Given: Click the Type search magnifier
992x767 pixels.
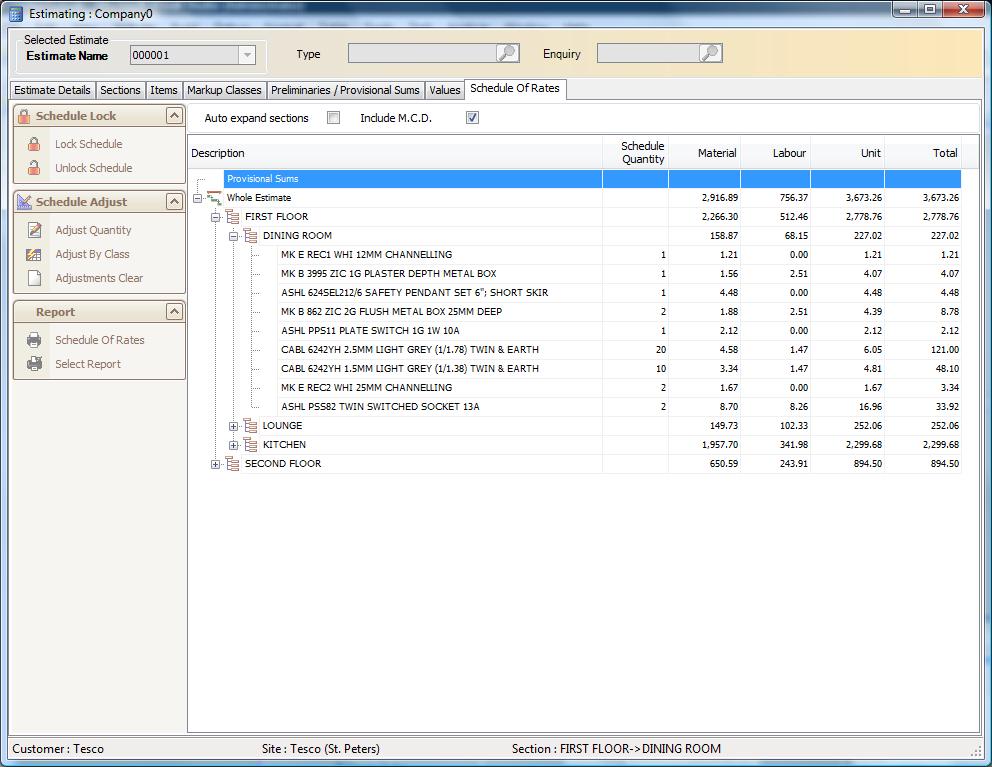Looking at the screenshot, I should point(507,53).
